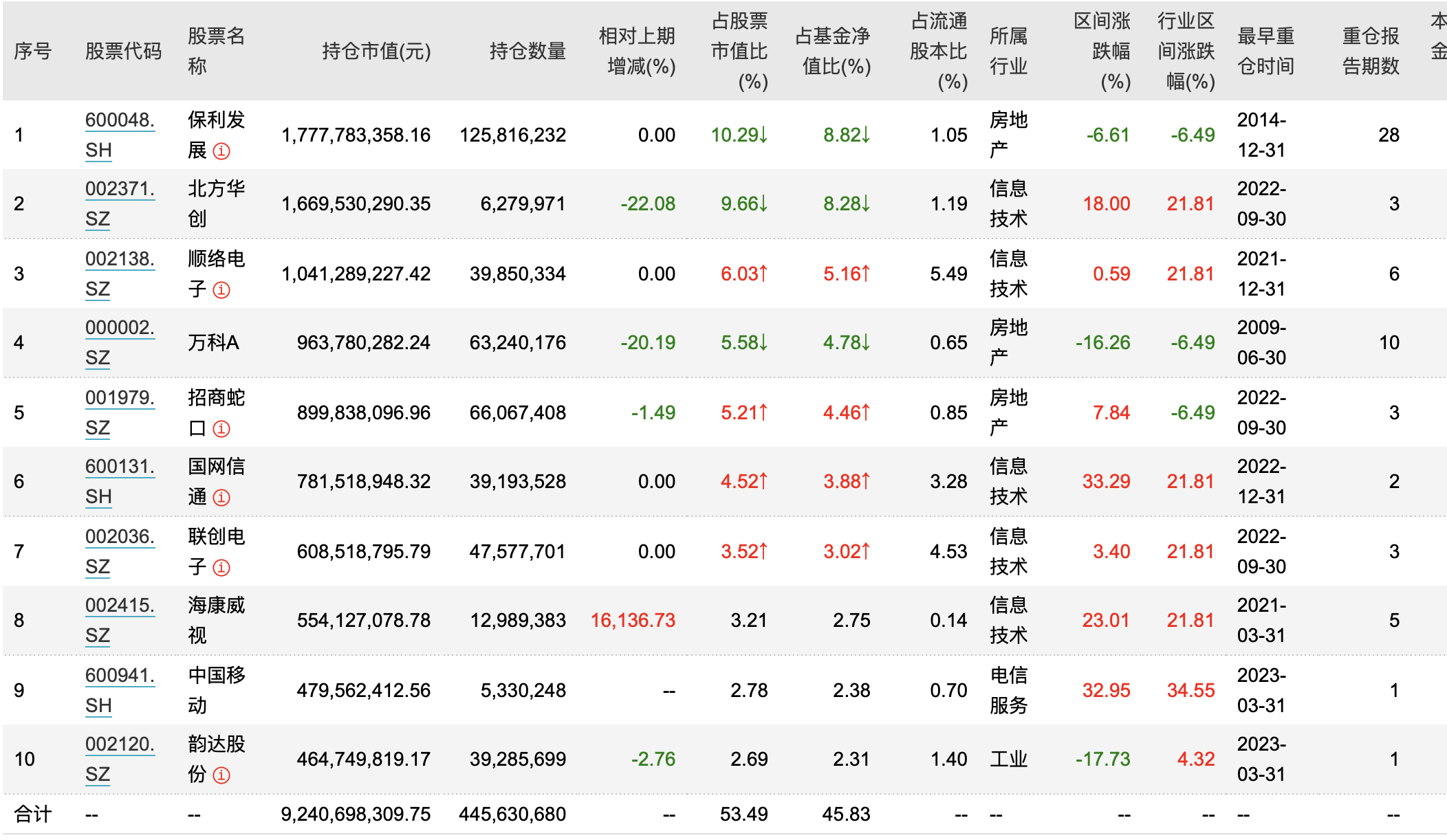Open stock code link 002138.SZ
Viewport: 1447px width, 840px height.
click(x=120, y=274)
